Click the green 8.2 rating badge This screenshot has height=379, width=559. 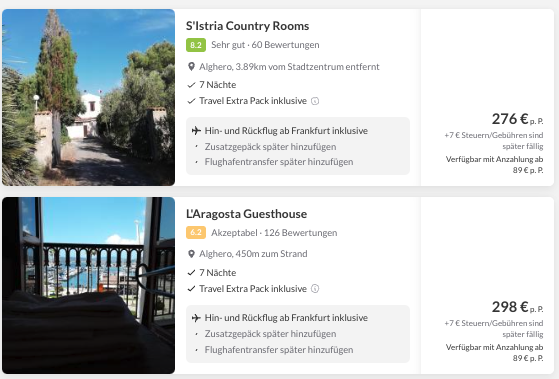[196, 45]
